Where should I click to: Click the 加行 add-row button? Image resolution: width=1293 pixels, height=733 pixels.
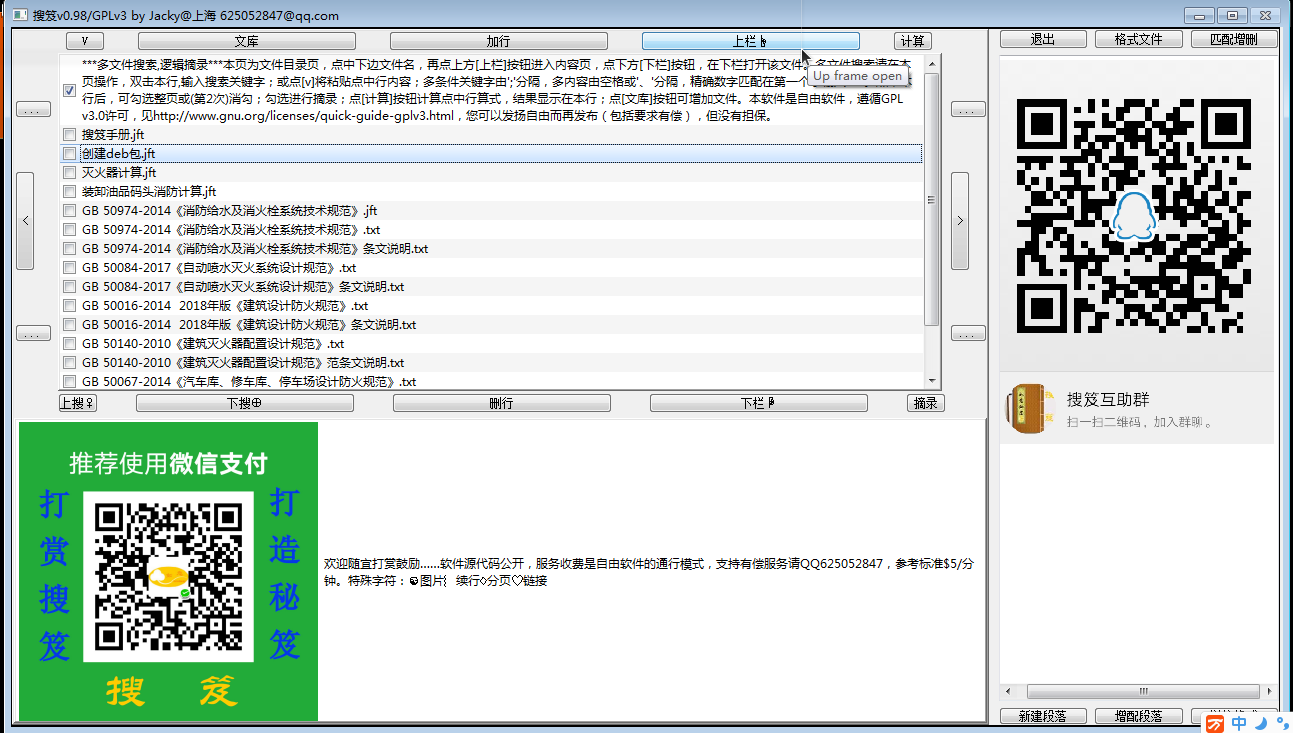tap(498, 41)
